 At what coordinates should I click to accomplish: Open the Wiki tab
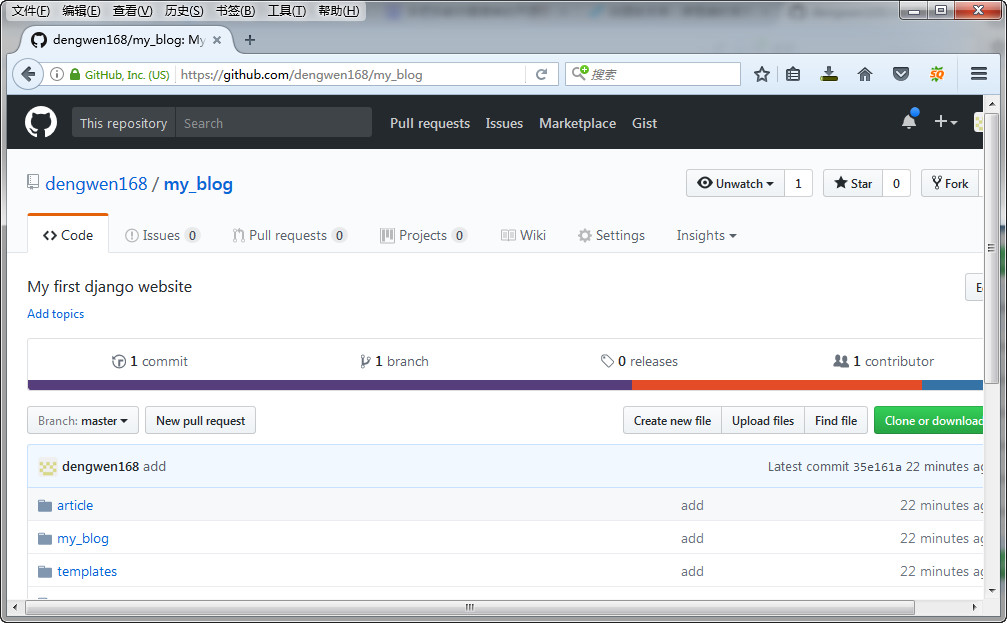click(x=523, y=236)
